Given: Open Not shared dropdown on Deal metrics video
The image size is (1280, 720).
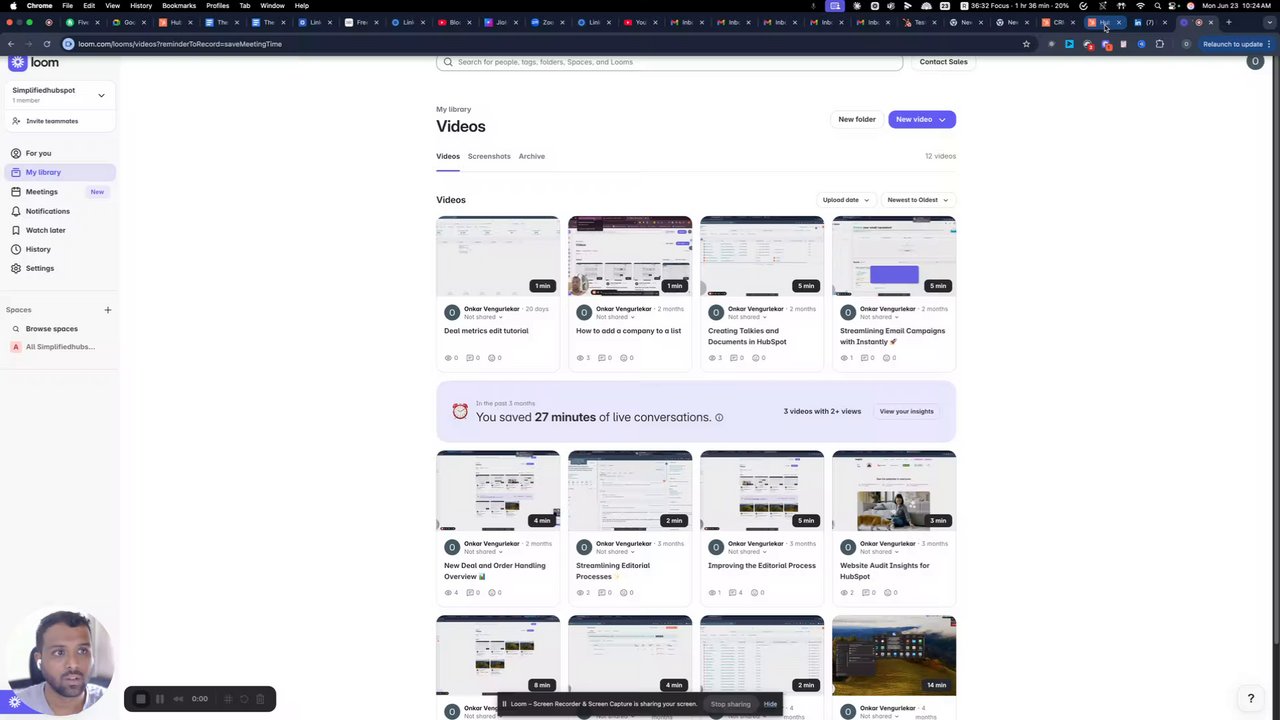Looking at the screenshot, I should point(483,317).
